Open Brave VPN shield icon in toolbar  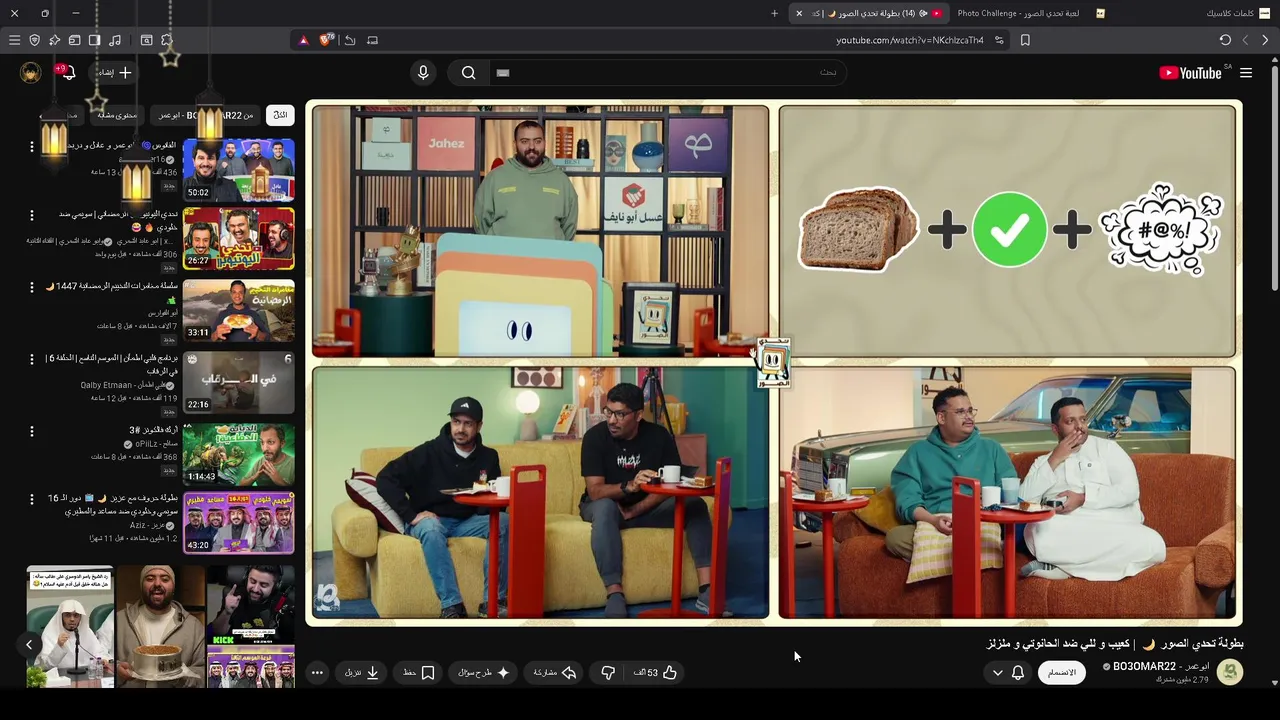34,40
